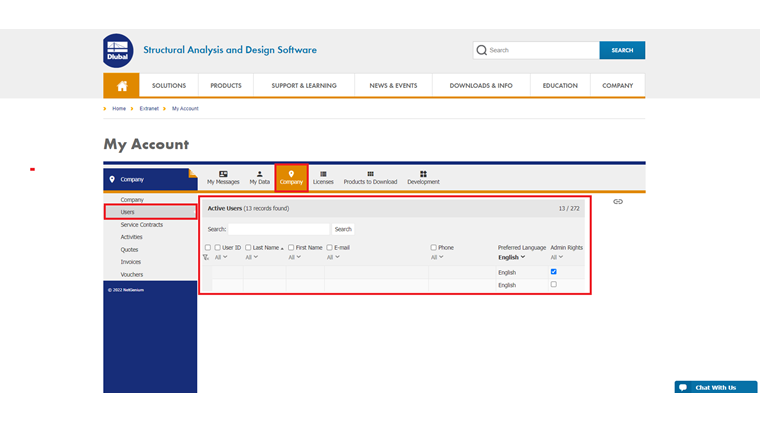
Task: Select Users in the sidebar
Action: tap(150, 212)
